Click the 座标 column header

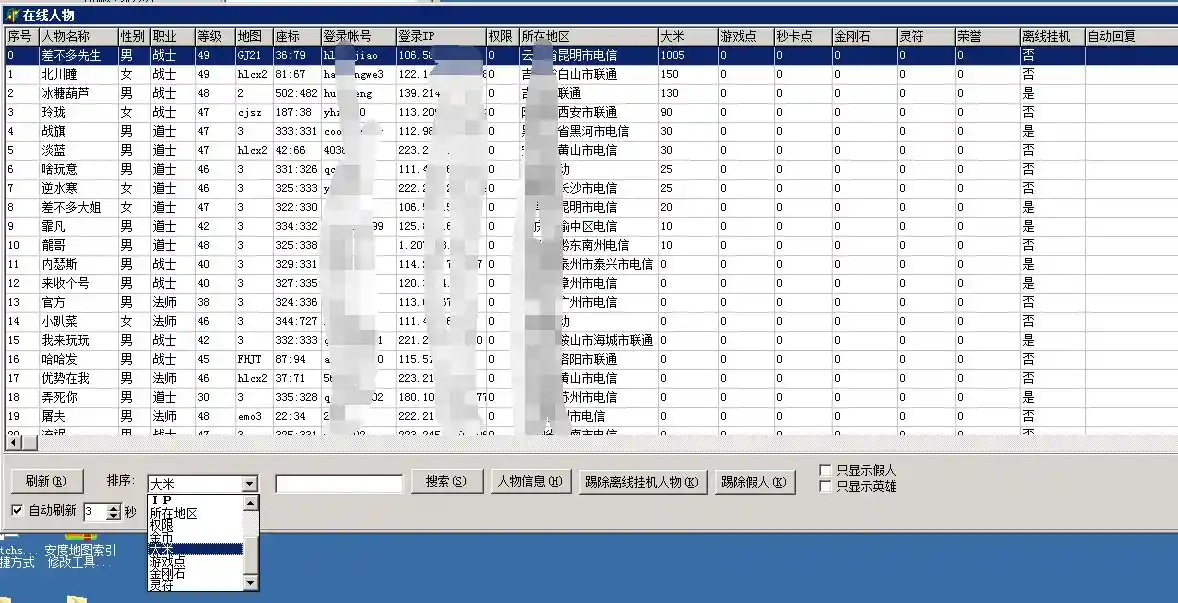(x=296, y=36)
